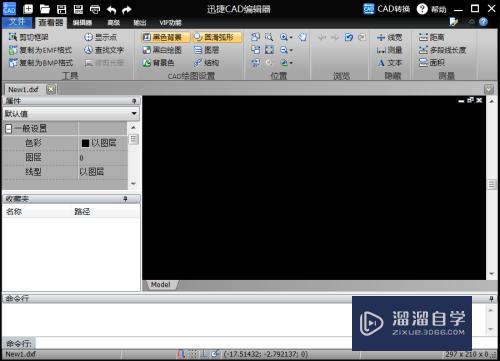Select the 面积 area measurement tool
This screenshot has height=361, width=500.
coord(432,63)
